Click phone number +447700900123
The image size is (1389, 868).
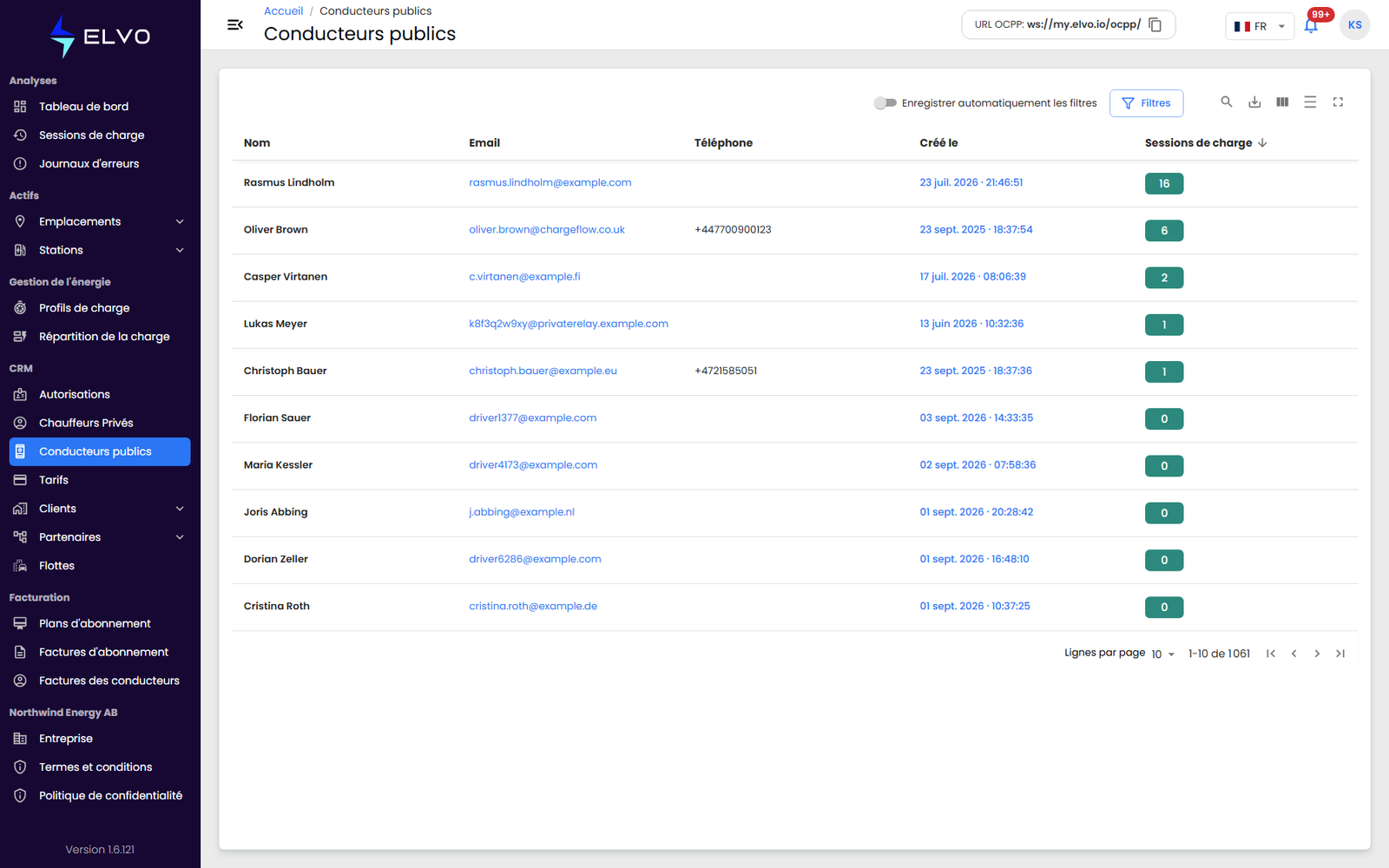[x=733, y=230]
